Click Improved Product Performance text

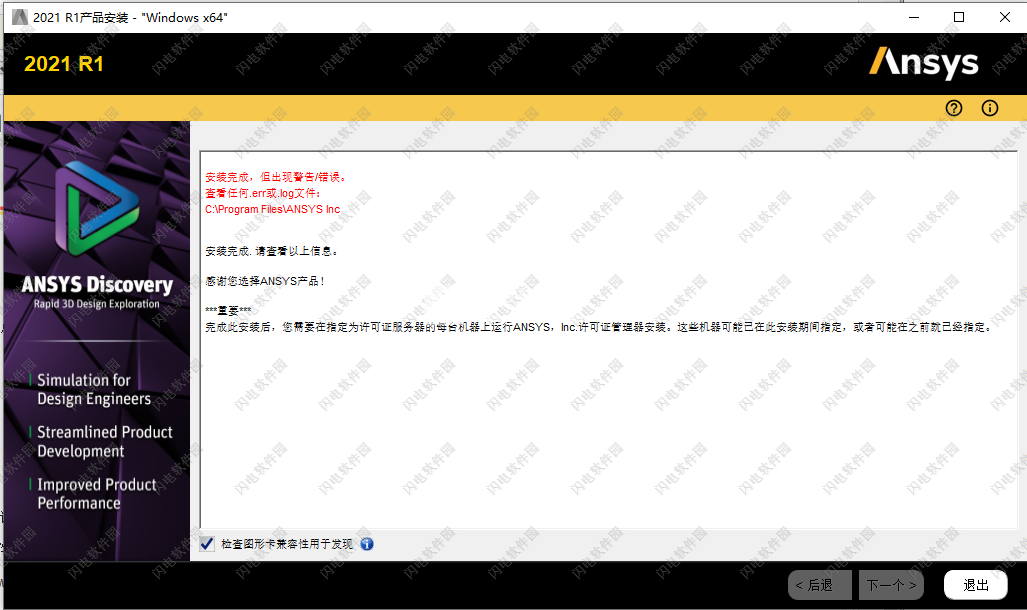[x=97, y=493]
